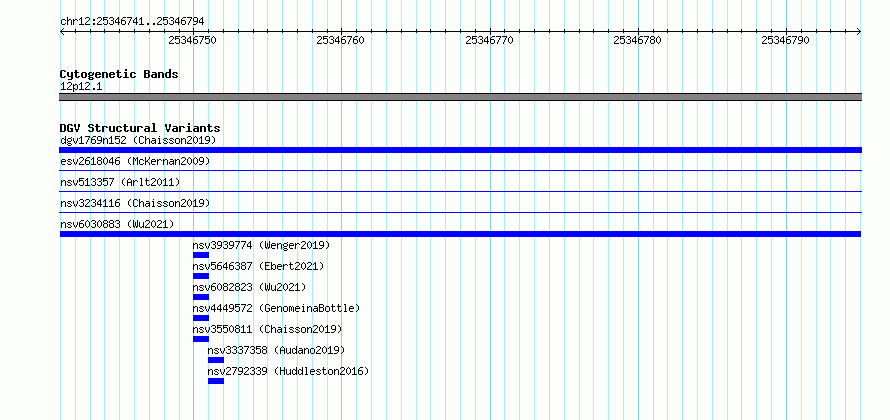Viewport: 890px width, 420px height.
Task: Click the small blue block under nsv4449572
Action: click(x=201, y=318)
